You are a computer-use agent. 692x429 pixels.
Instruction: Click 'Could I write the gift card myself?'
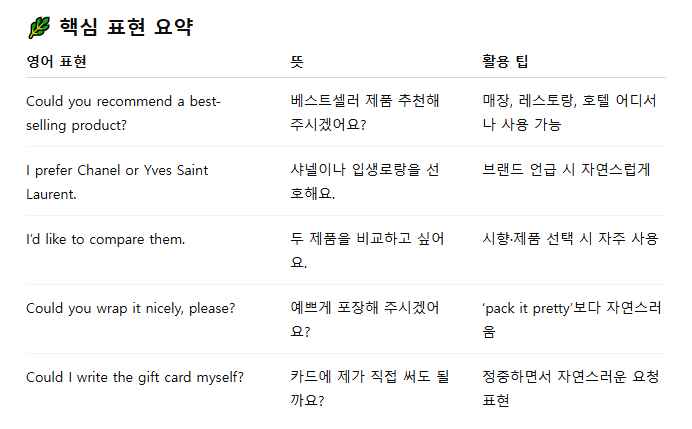135,377
